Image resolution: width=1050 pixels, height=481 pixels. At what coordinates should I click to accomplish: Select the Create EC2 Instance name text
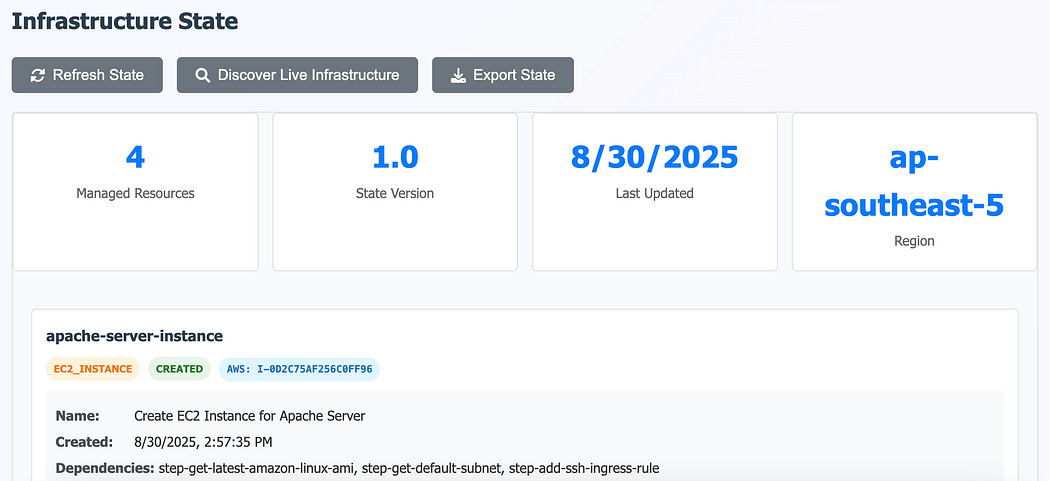(x=250, y=416)
